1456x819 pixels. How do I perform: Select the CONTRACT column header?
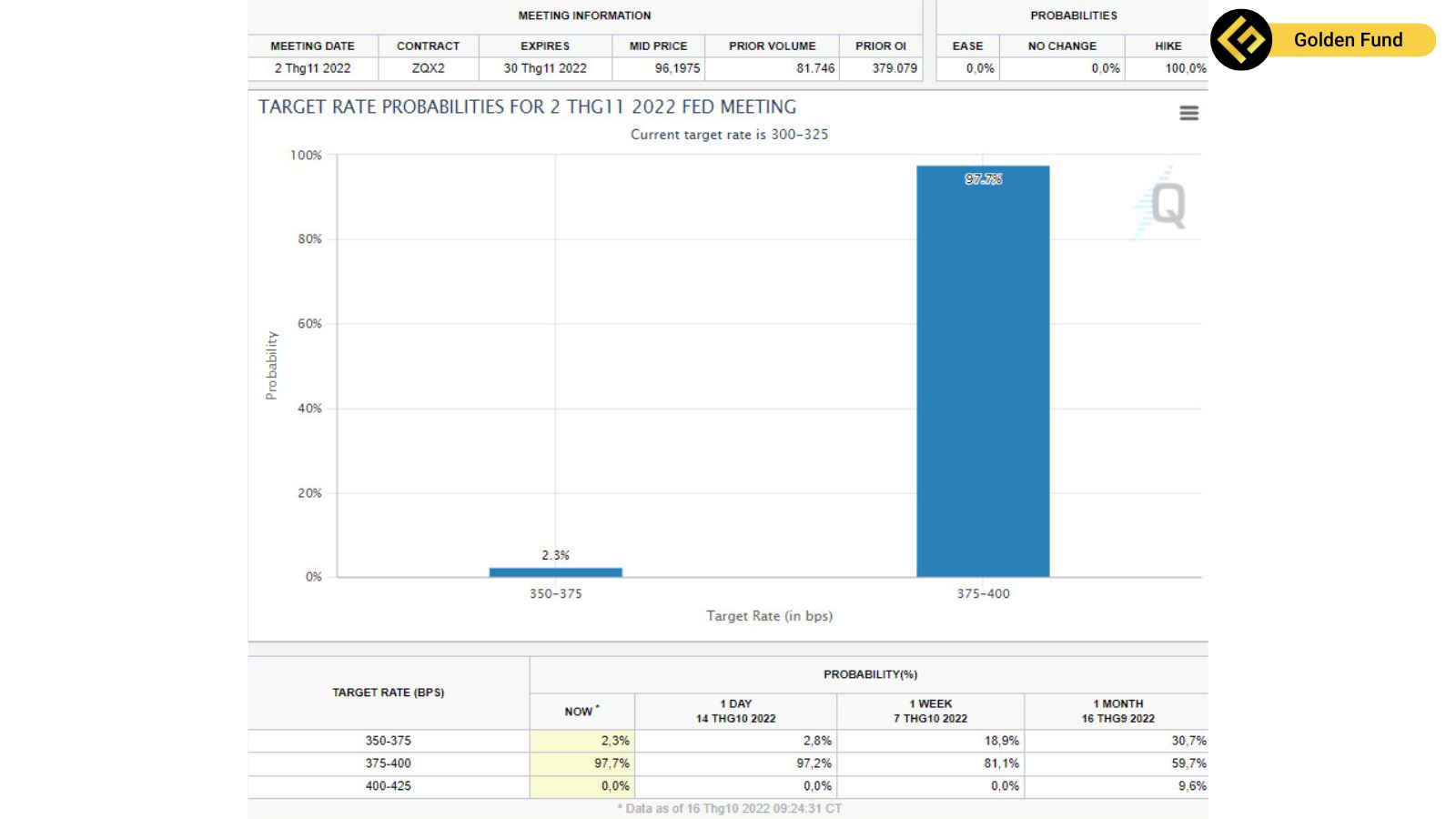point(428,45)
